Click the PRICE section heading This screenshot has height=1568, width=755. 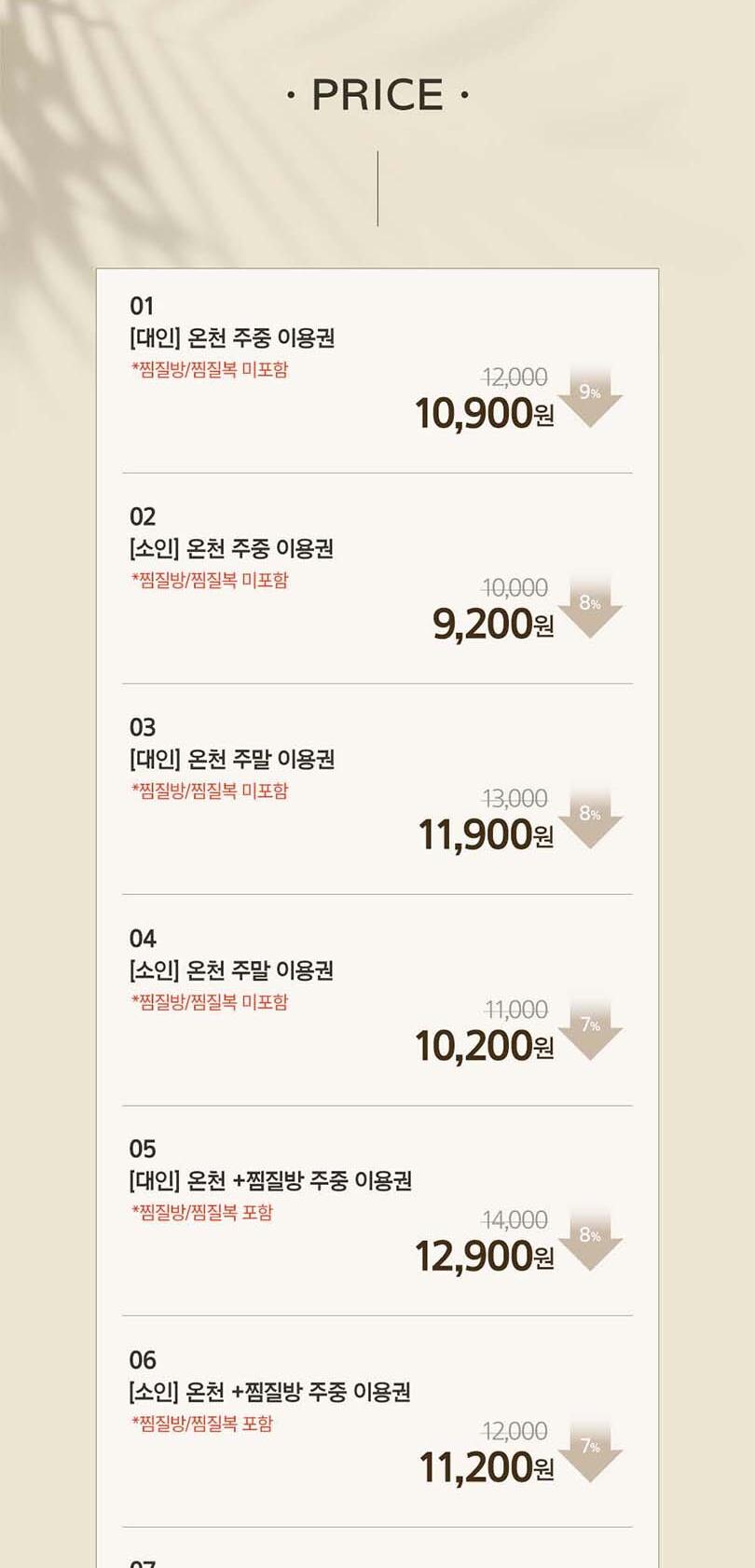(377, 95)
